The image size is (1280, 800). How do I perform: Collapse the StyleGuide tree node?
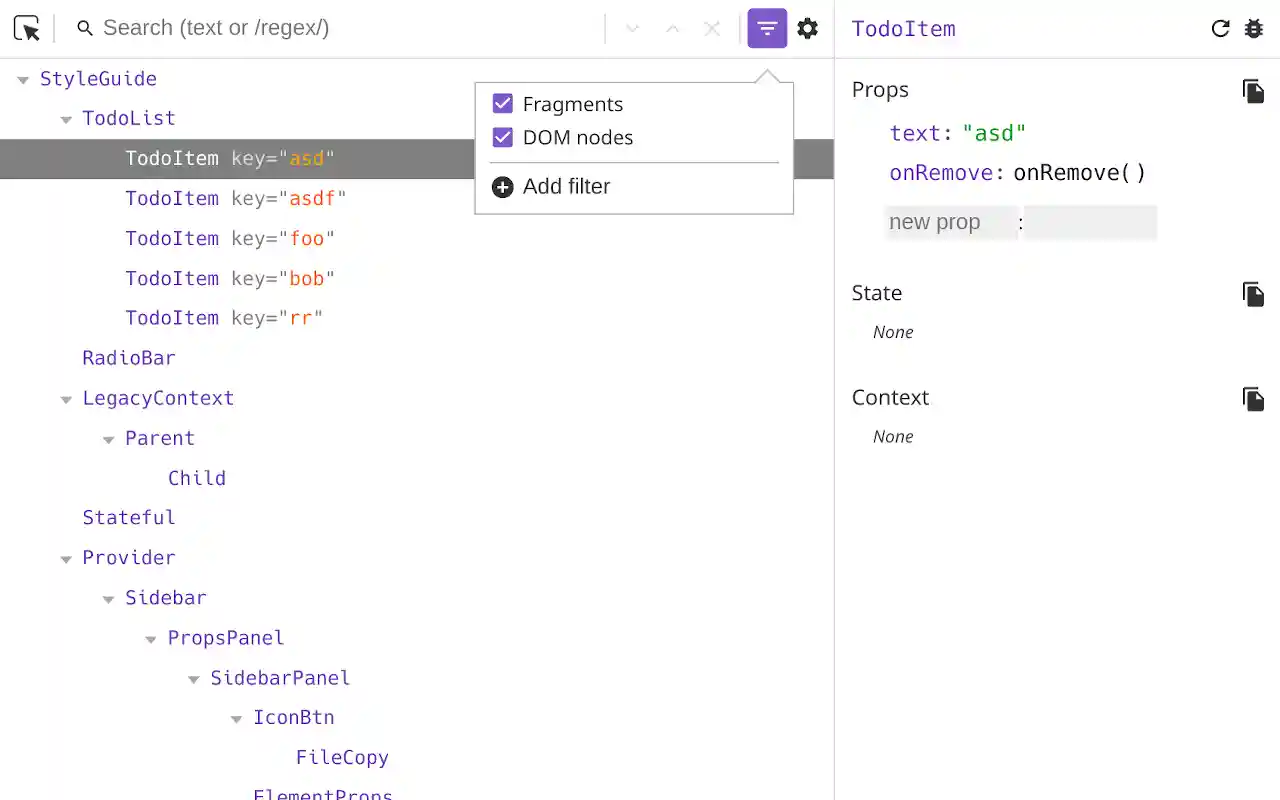pyautogui.click(x=22, y=79)
